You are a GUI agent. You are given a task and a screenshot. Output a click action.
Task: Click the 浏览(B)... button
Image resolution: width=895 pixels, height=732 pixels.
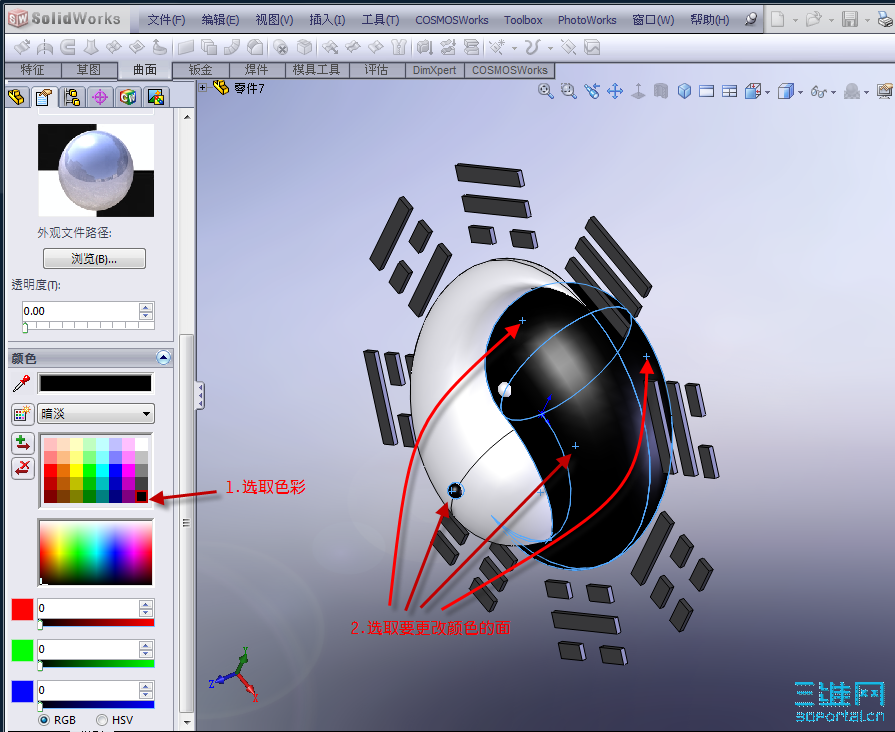coord(94,259)
